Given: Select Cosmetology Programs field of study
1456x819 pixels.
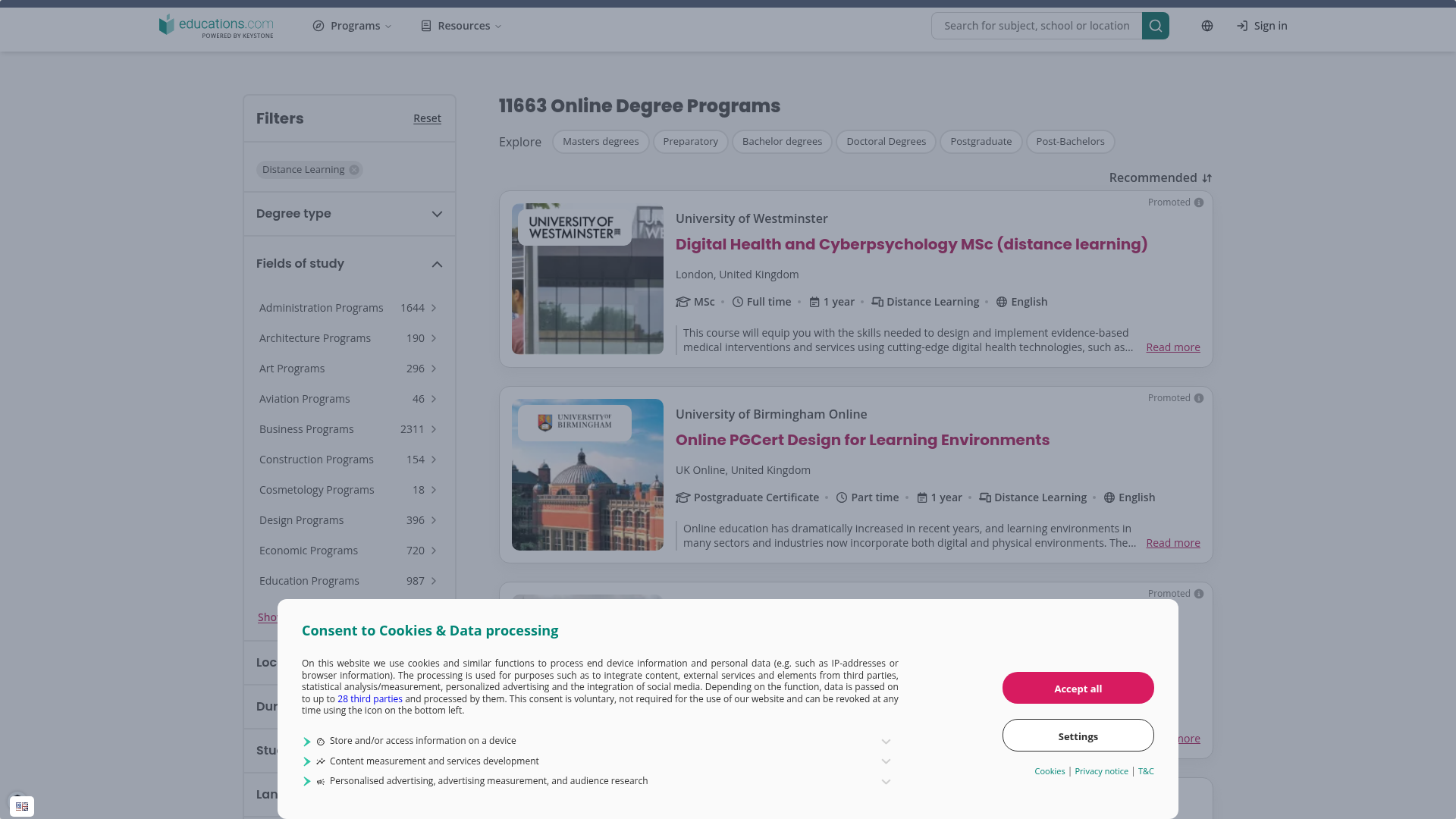Looking at the screenshot, I should (348, 490).
